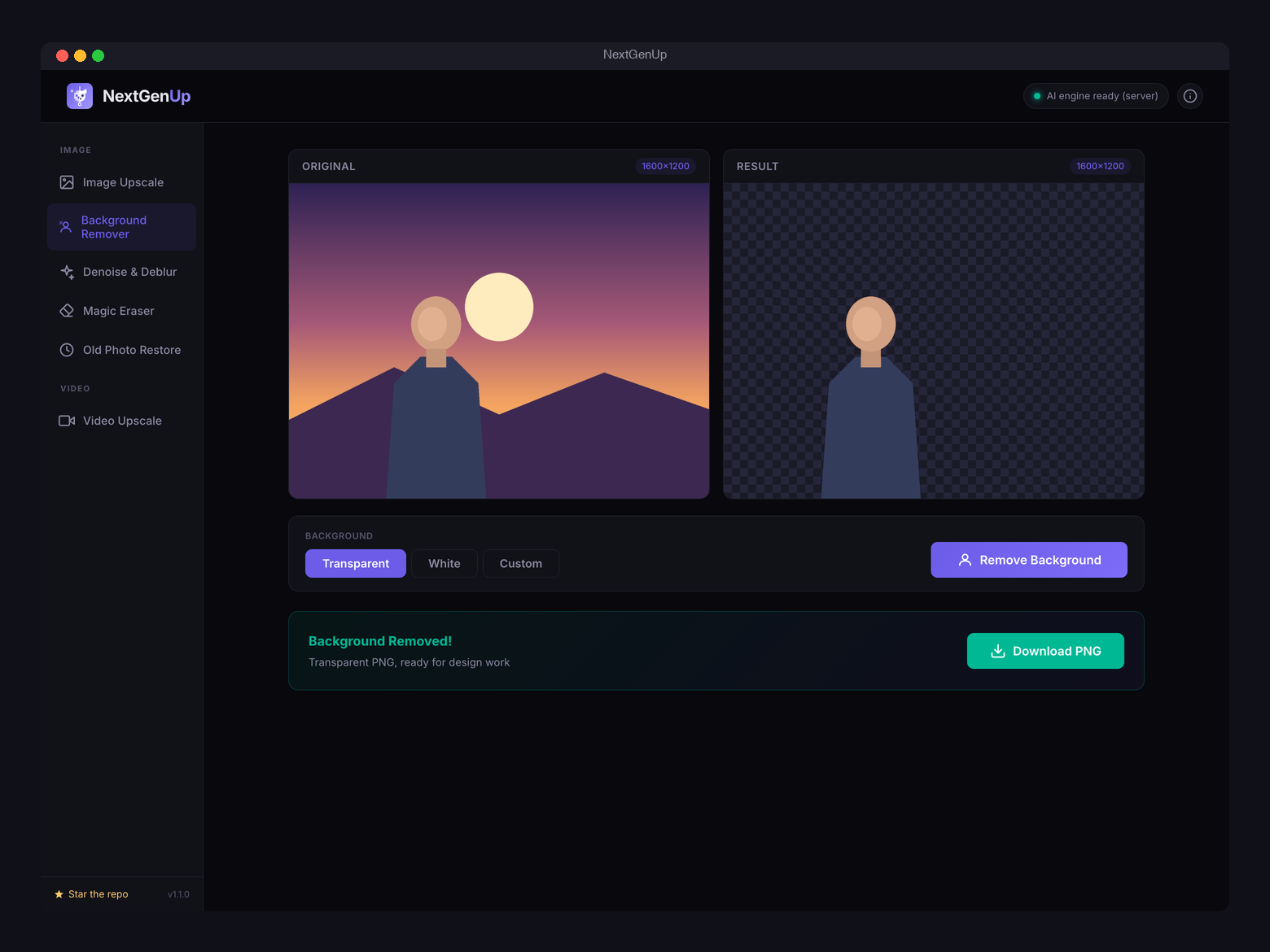
Task: Go to Magic Eraser tool
Action: point(122,311)
